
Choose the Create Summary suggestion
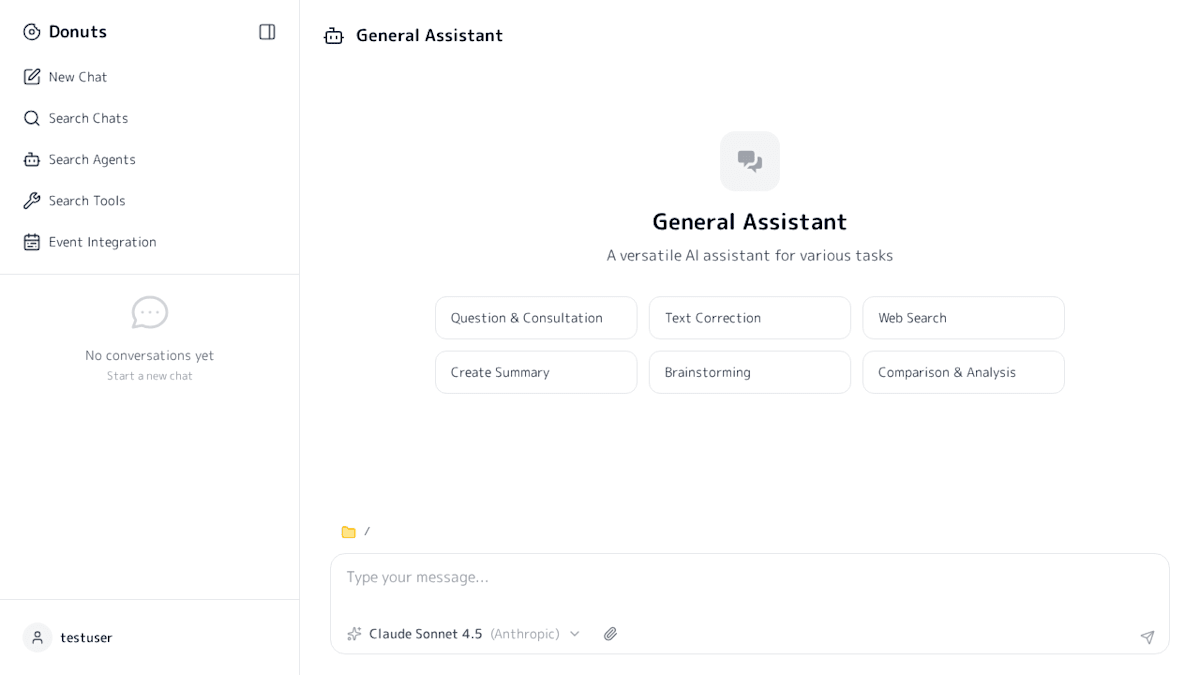click(x=536, y=372)
